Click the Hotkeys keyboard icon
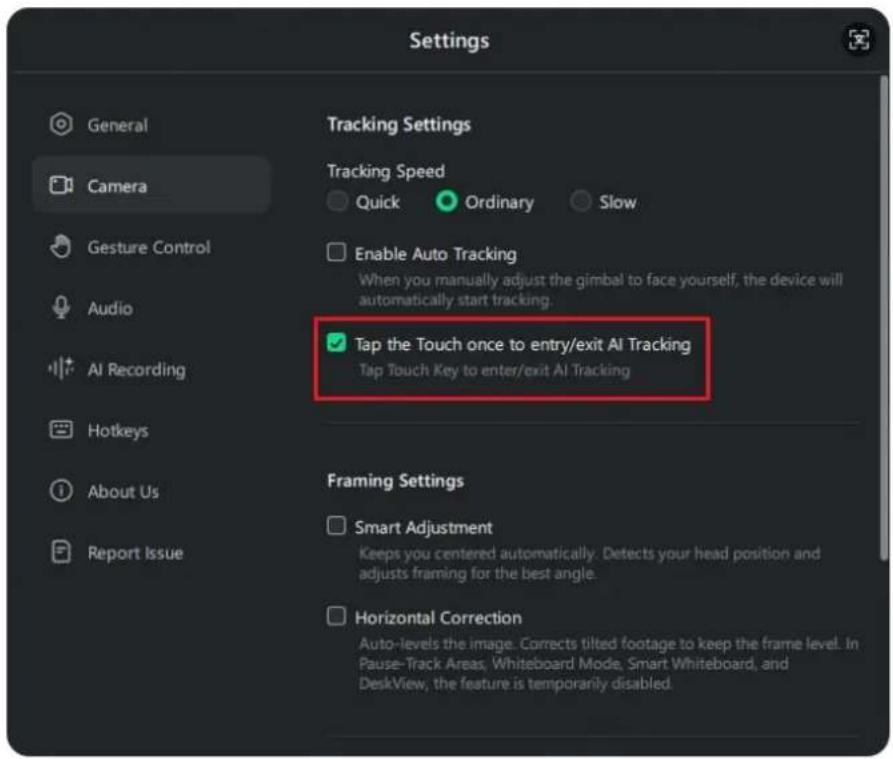 [x=61, y=429]
